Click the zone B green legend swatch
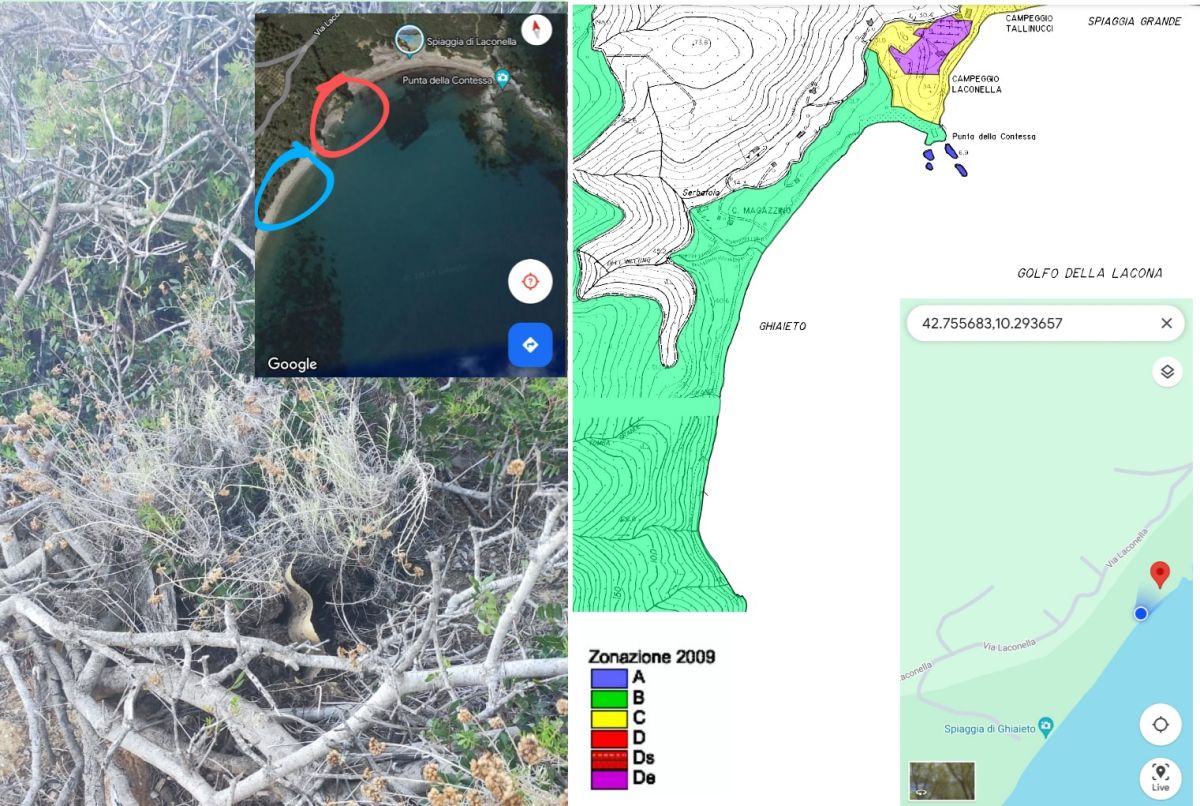 609,698
